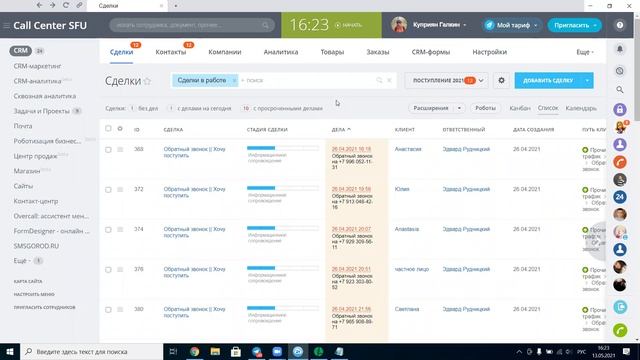The width and height of the screenshot is (640, 360).
Task: Open client Анастасия in deal 368
Action: tap(408, 149)
